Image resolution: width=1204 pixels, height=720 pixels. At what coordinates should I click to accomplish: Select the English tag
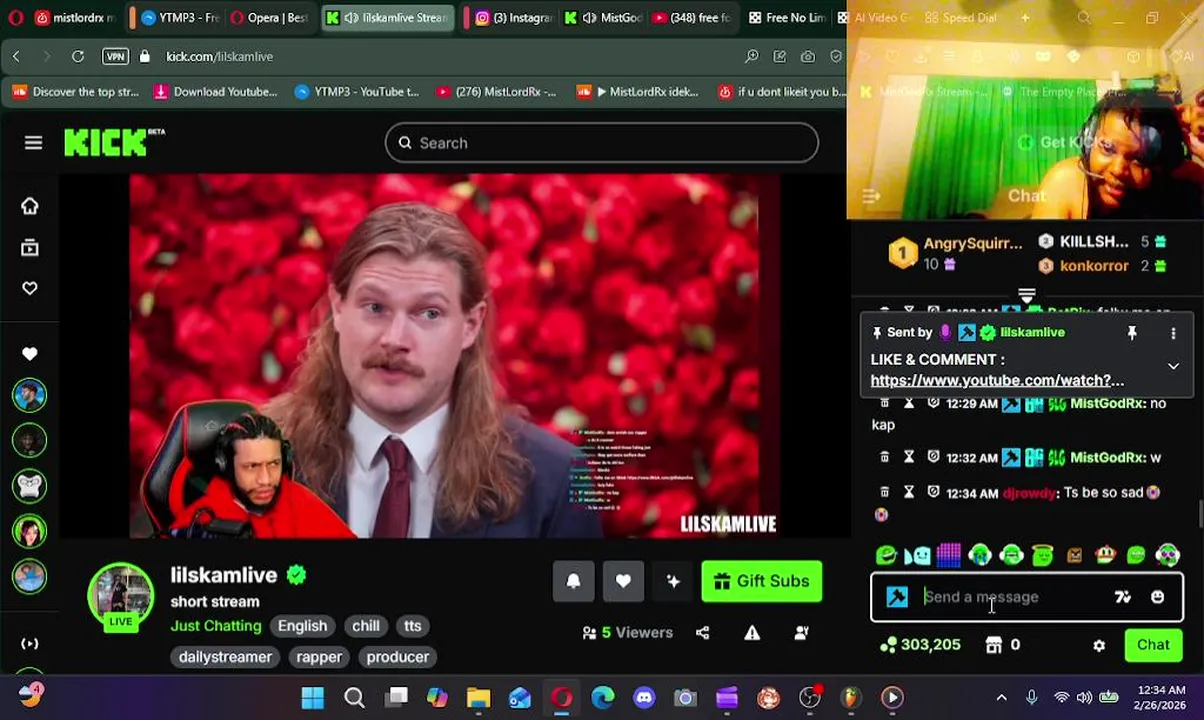(302, 626)
